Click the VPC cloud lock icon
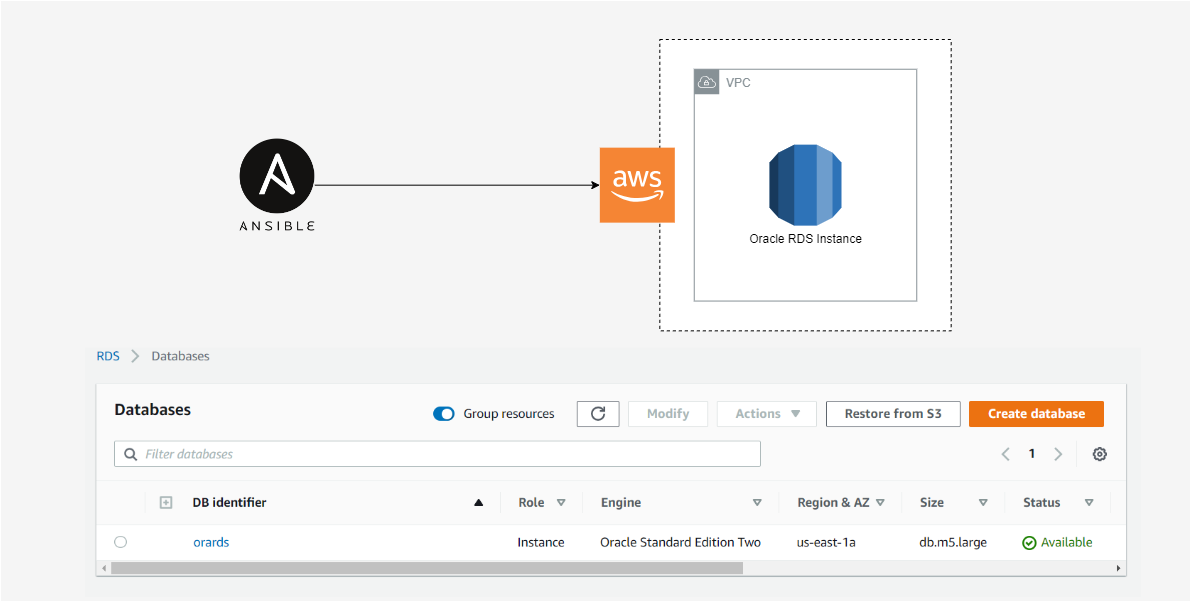Viewport: 1191px width, 602px height. 706,82
